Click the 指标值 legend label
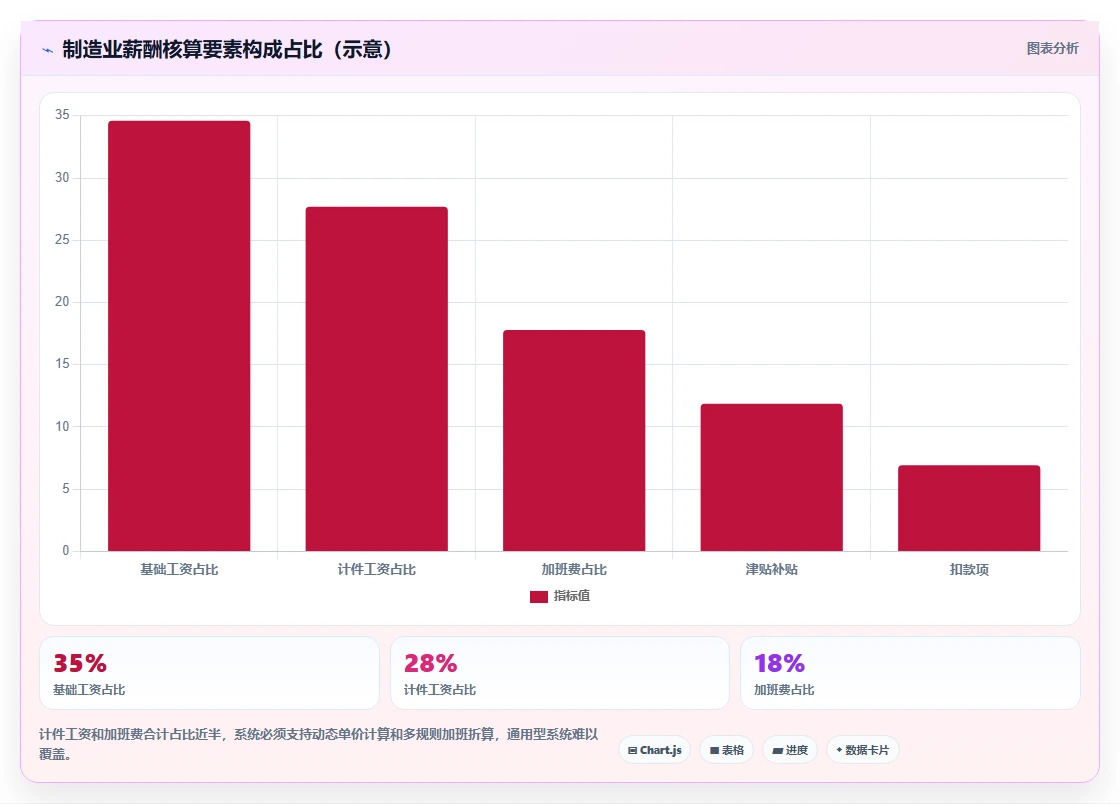Image resolution: width=1120 pixels, height=804 pixels. [x=571, y=596]
